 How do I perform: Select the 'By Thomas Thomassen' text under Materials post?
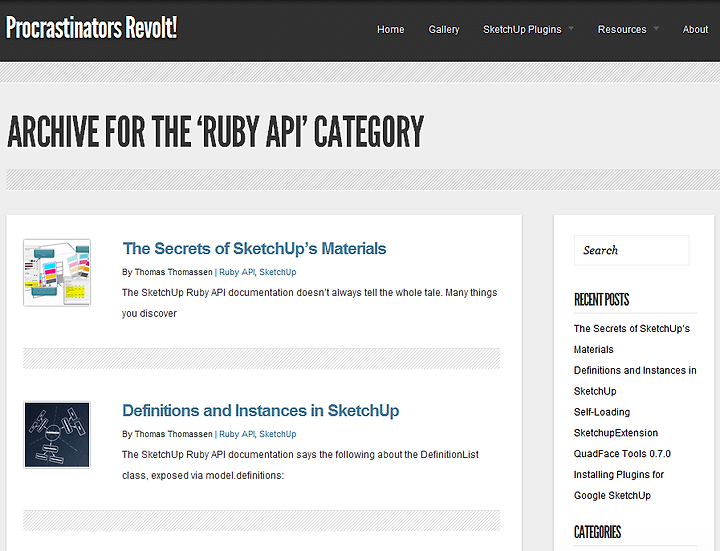(x=167, y=272)
